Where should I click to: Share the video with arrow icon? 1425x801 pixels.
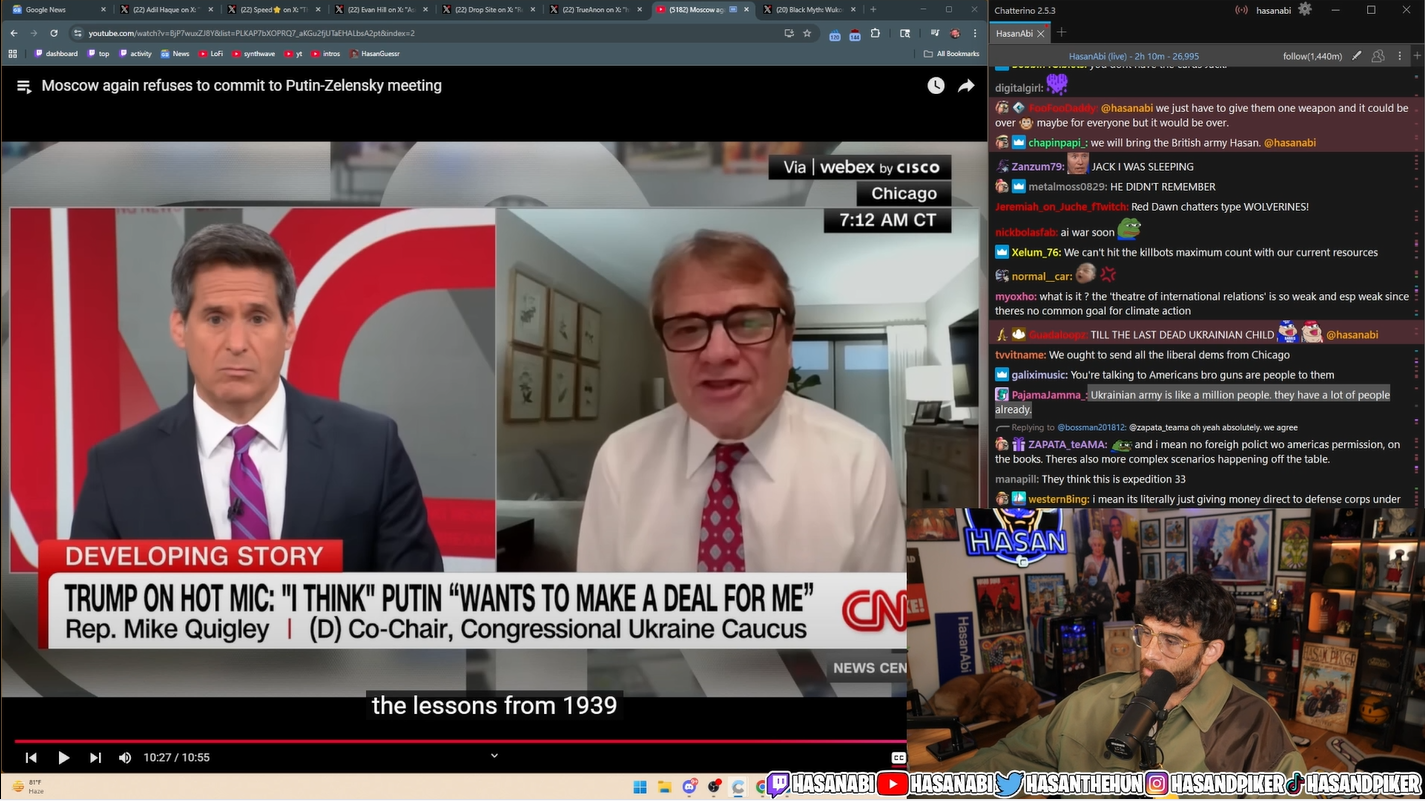[966, 86]
